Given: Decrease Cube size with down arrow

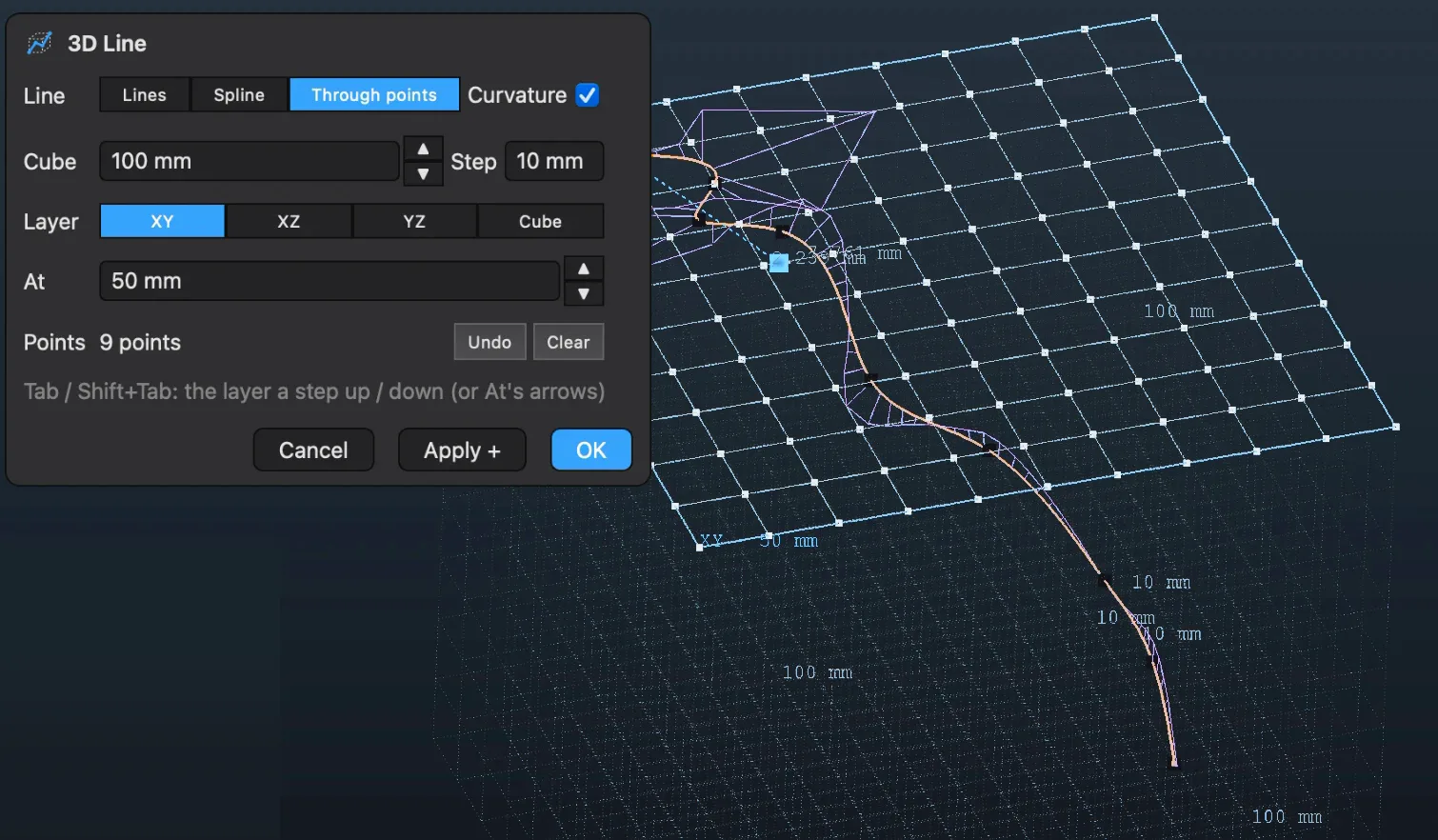Looking at the screenshot, I should 423,174.
